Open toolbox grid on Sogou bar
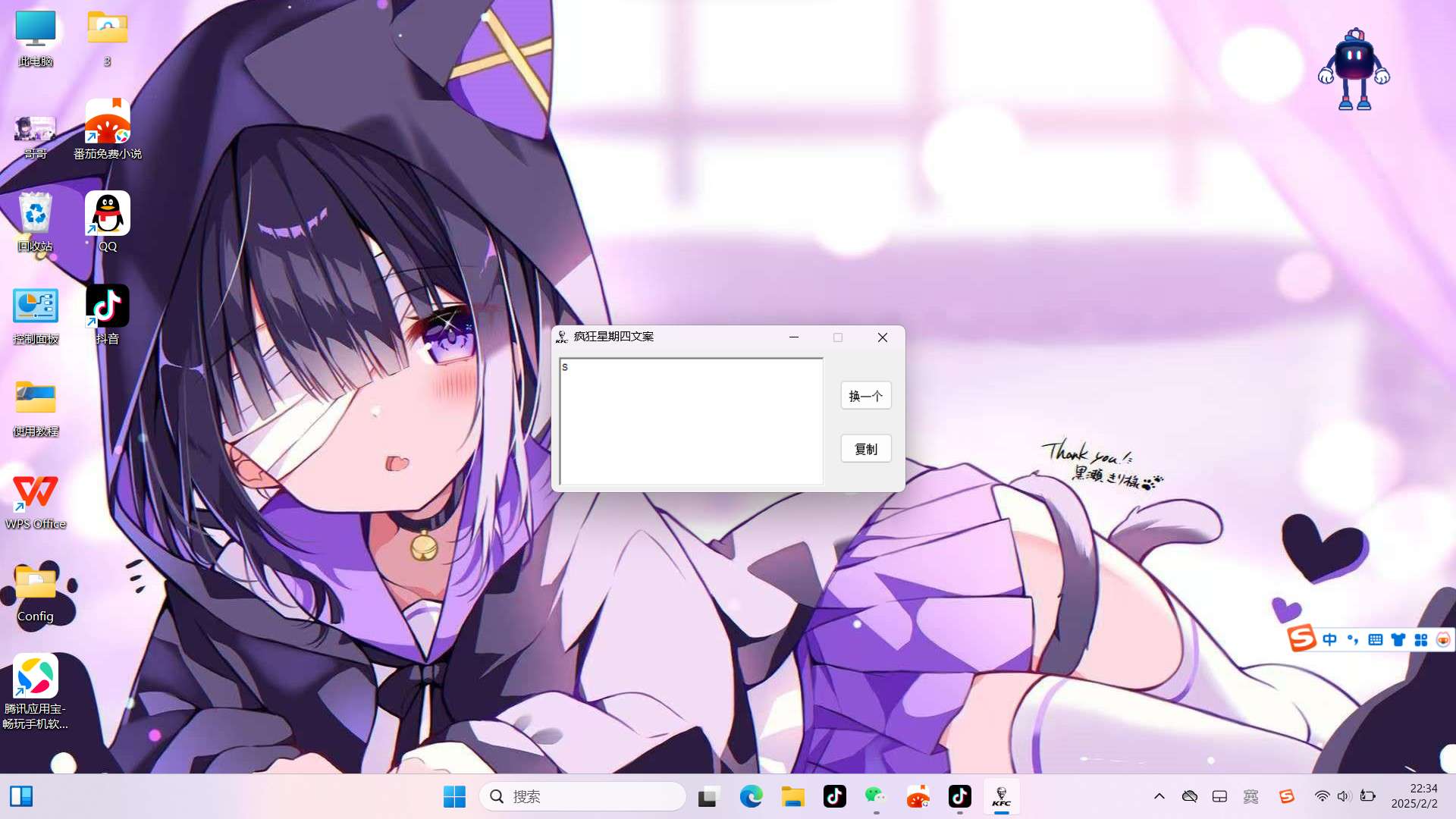This screenshot has width=1456, height=819. 1421,640
